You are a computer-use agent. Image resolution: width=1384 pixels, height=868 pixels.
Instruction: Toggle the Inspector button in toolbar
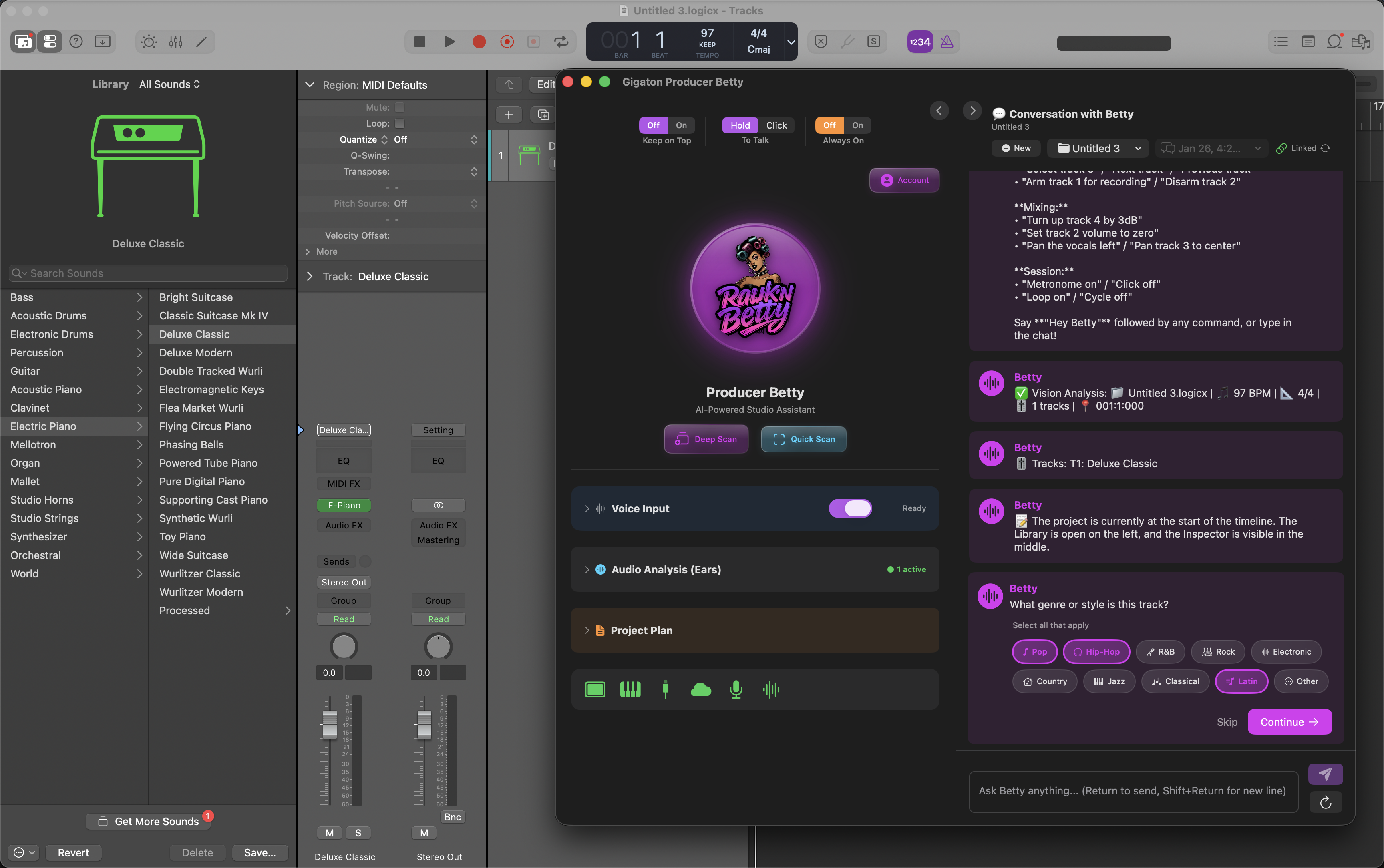[x=50, y=41]
